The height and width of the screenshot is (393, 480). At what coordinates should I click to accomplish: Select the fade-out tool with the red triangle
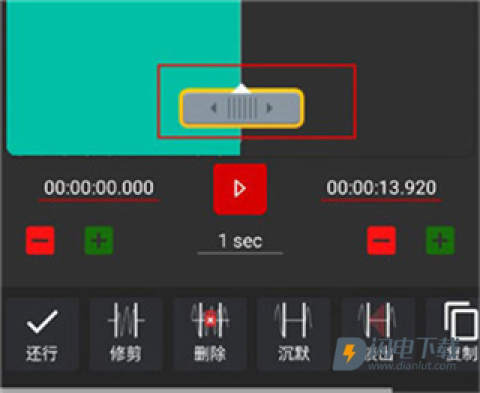coord(378,333)
